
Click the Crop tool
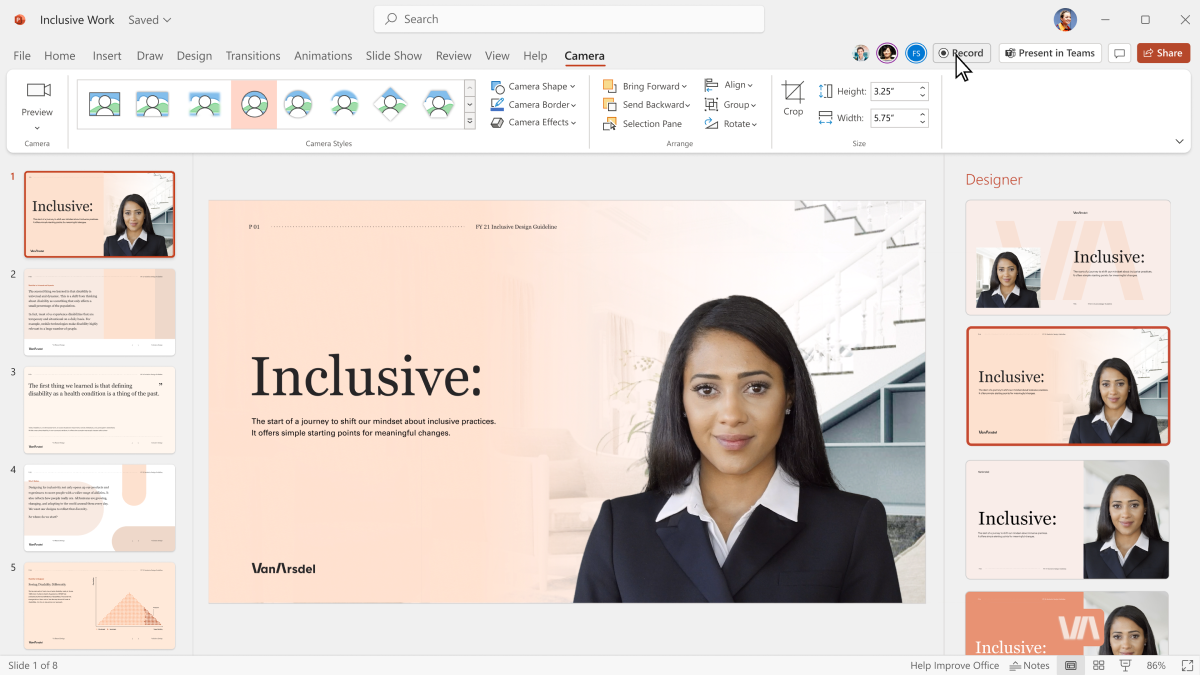pyautogui.click(x=793, y=97)
